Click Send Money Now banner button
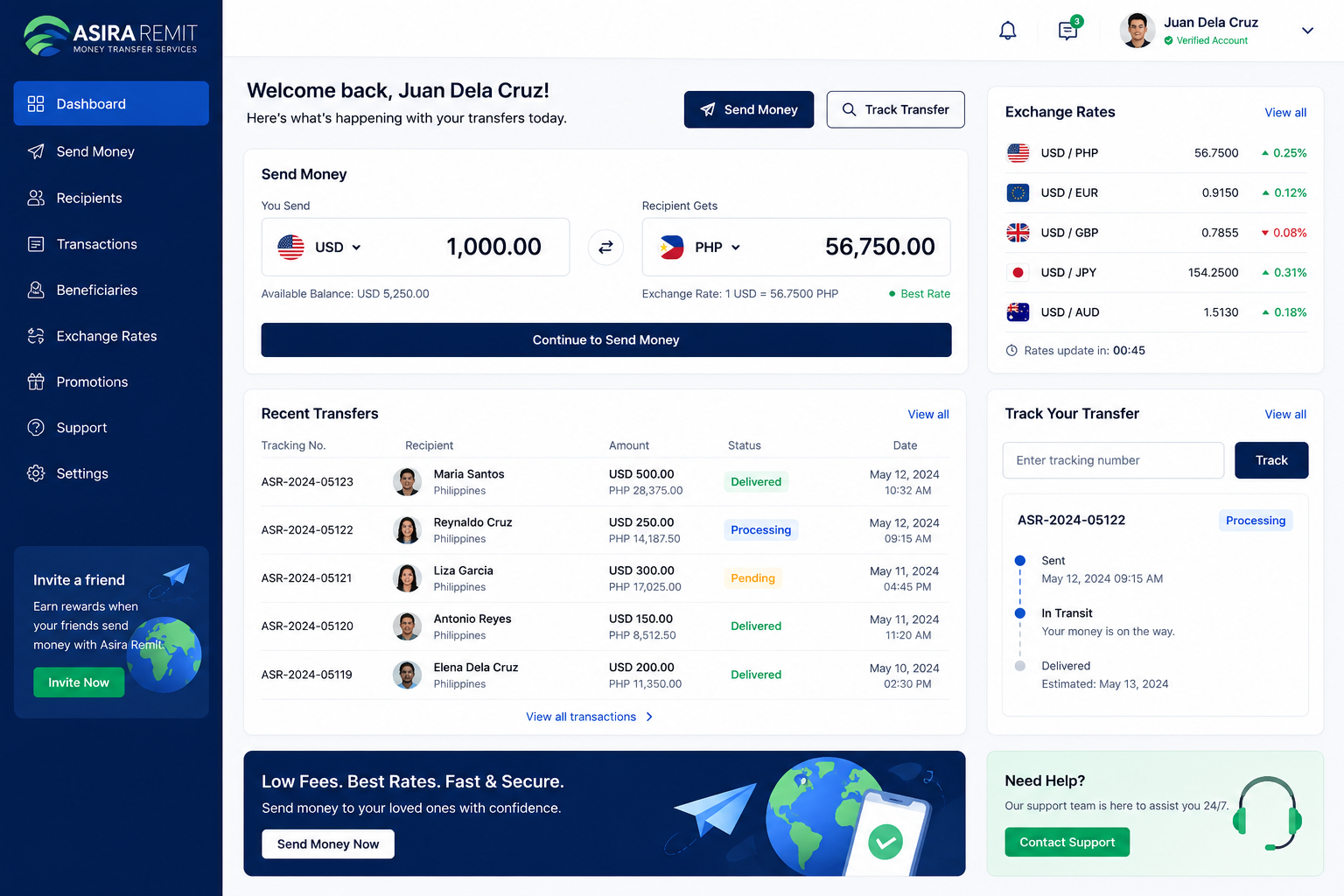The width and height of the screenshot is (1344, 896). (328, 844)
